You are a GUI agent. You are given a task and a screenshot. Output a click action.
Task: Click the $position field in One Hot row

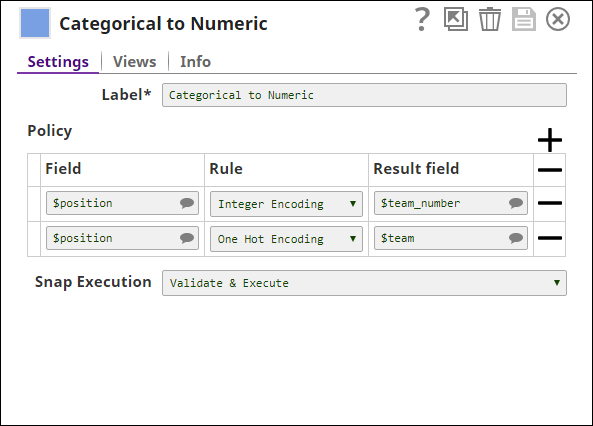click(x=122, y=238)
